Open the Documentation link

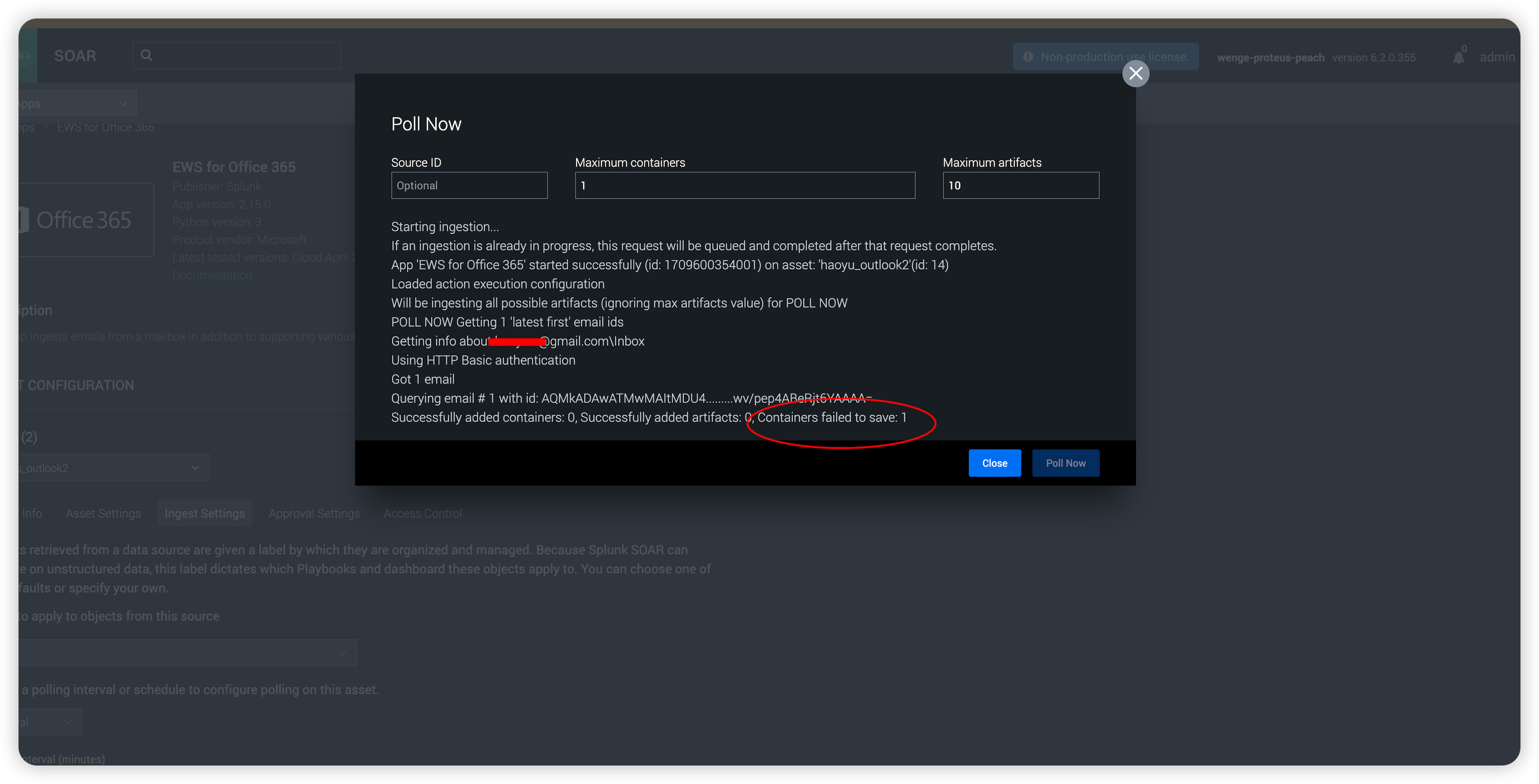point(212,275)
